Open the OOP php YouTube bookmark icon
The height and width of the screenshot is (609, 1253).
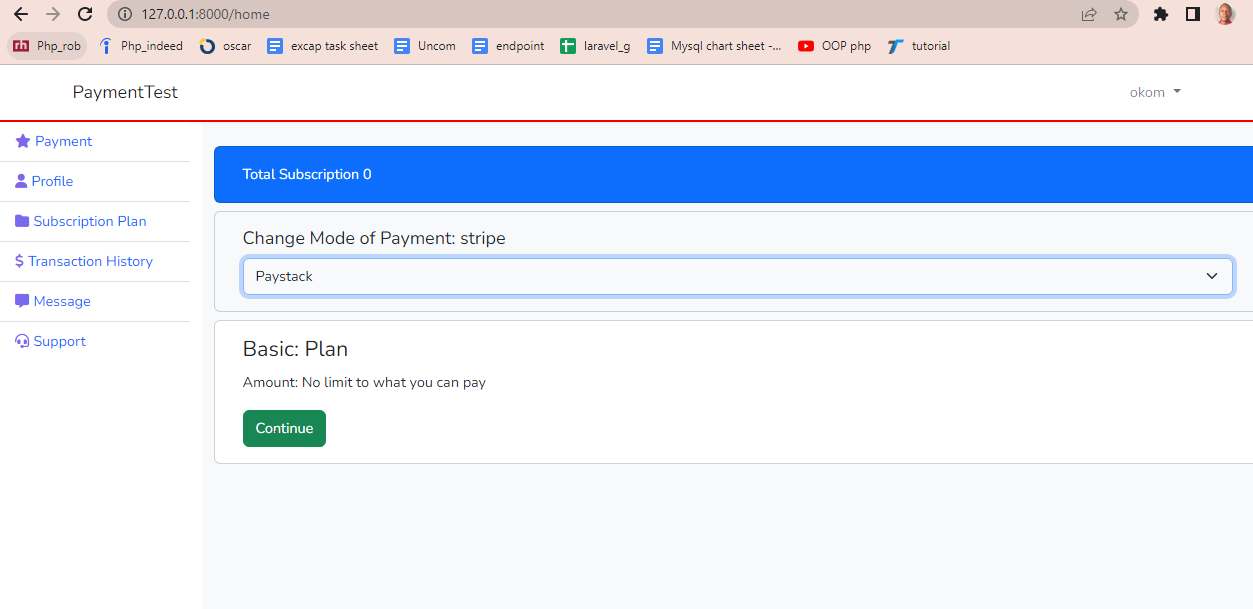[804, 46]
